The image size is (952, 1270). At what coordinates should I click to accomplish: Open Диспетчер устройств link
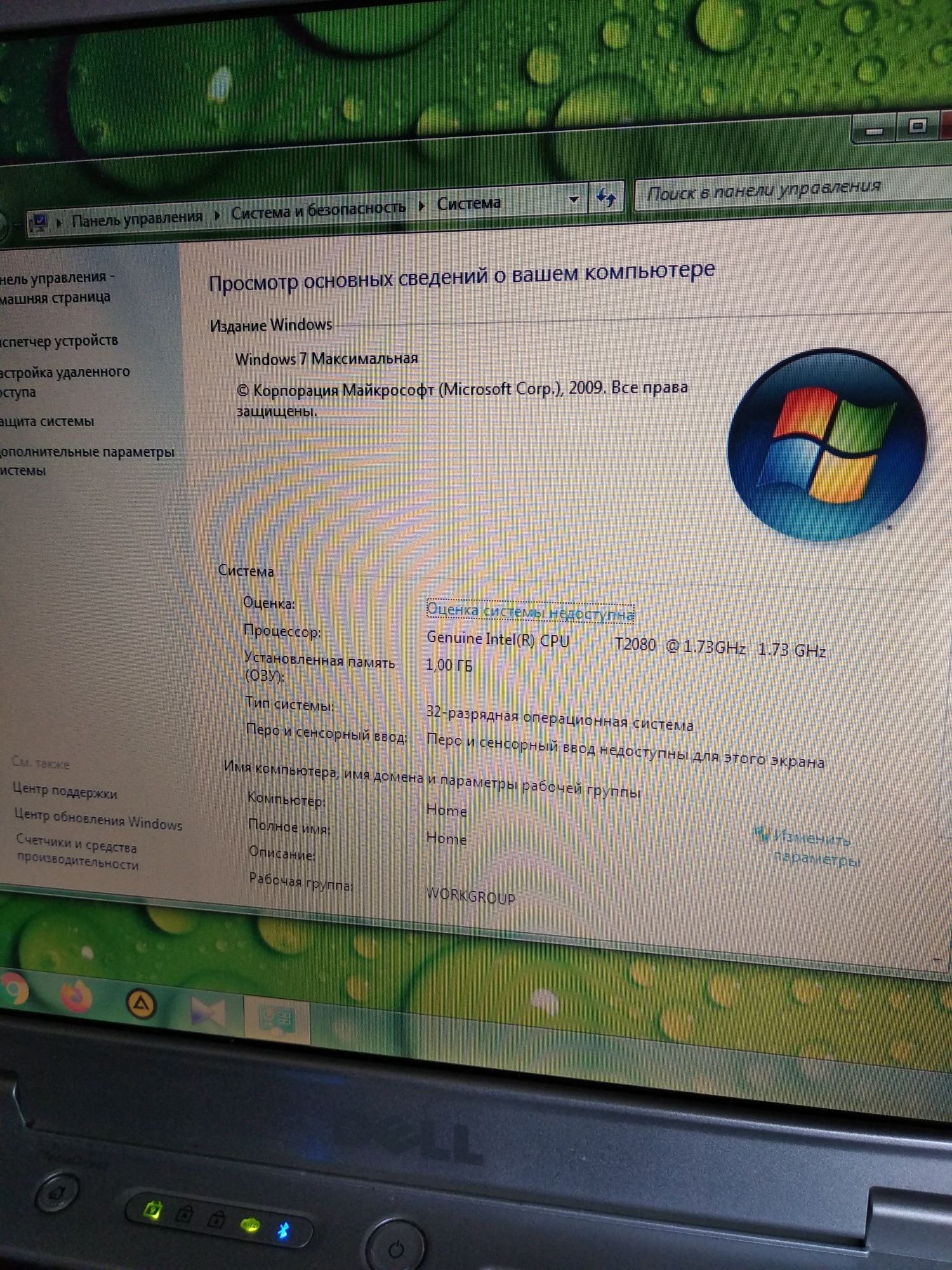click(x=59, y=341)
